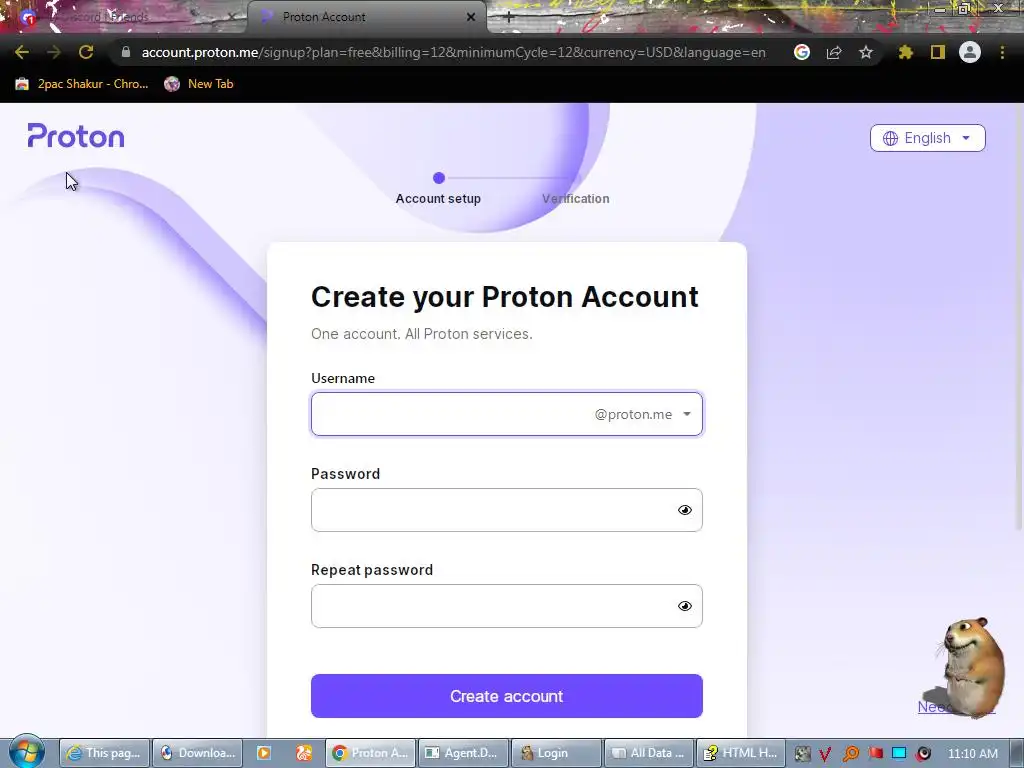Open the Internet Explorer 'This pag...' taskbar item
1024x768 pixels.
coord(104,753)
